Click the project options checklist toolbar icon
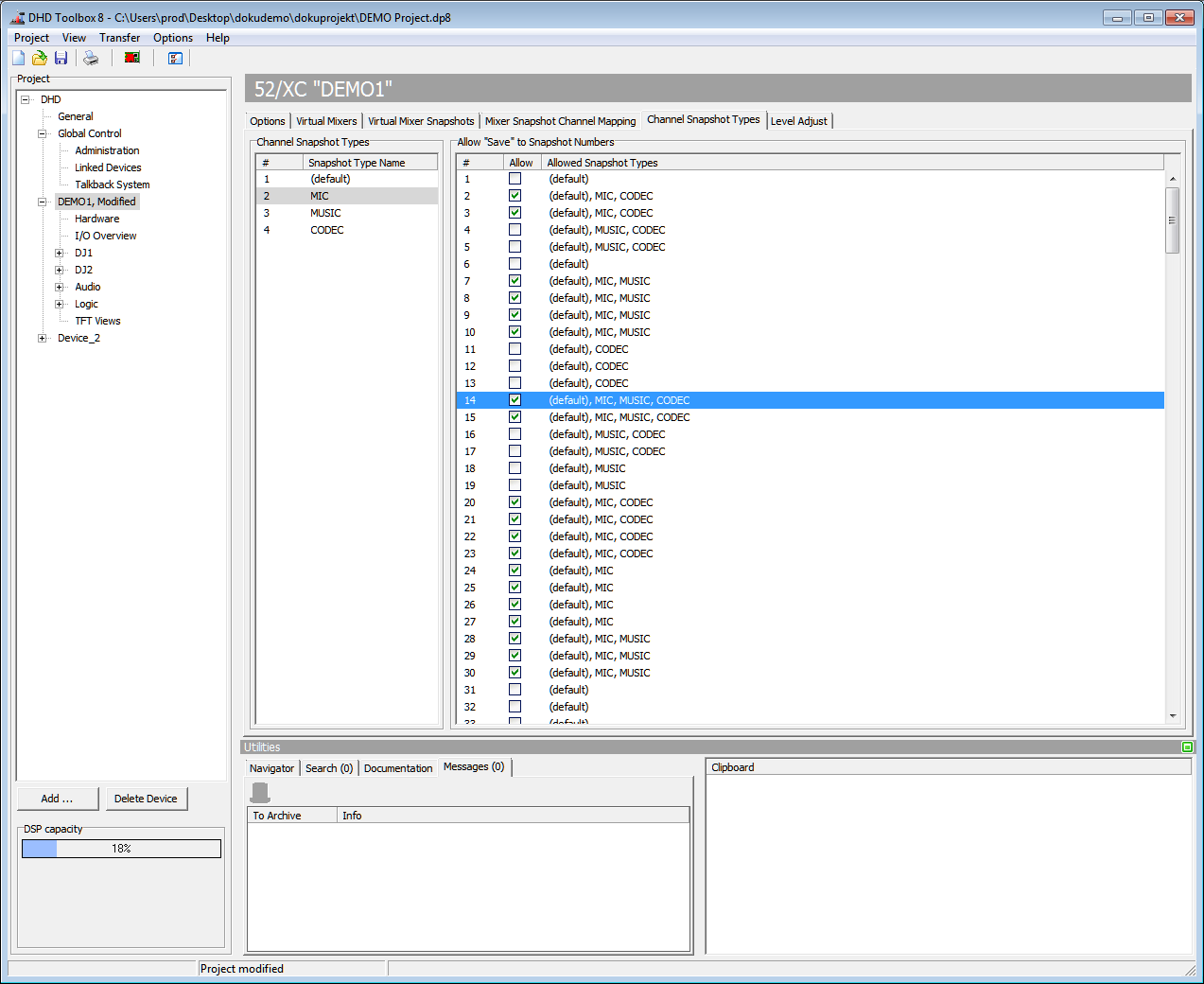 175,58
